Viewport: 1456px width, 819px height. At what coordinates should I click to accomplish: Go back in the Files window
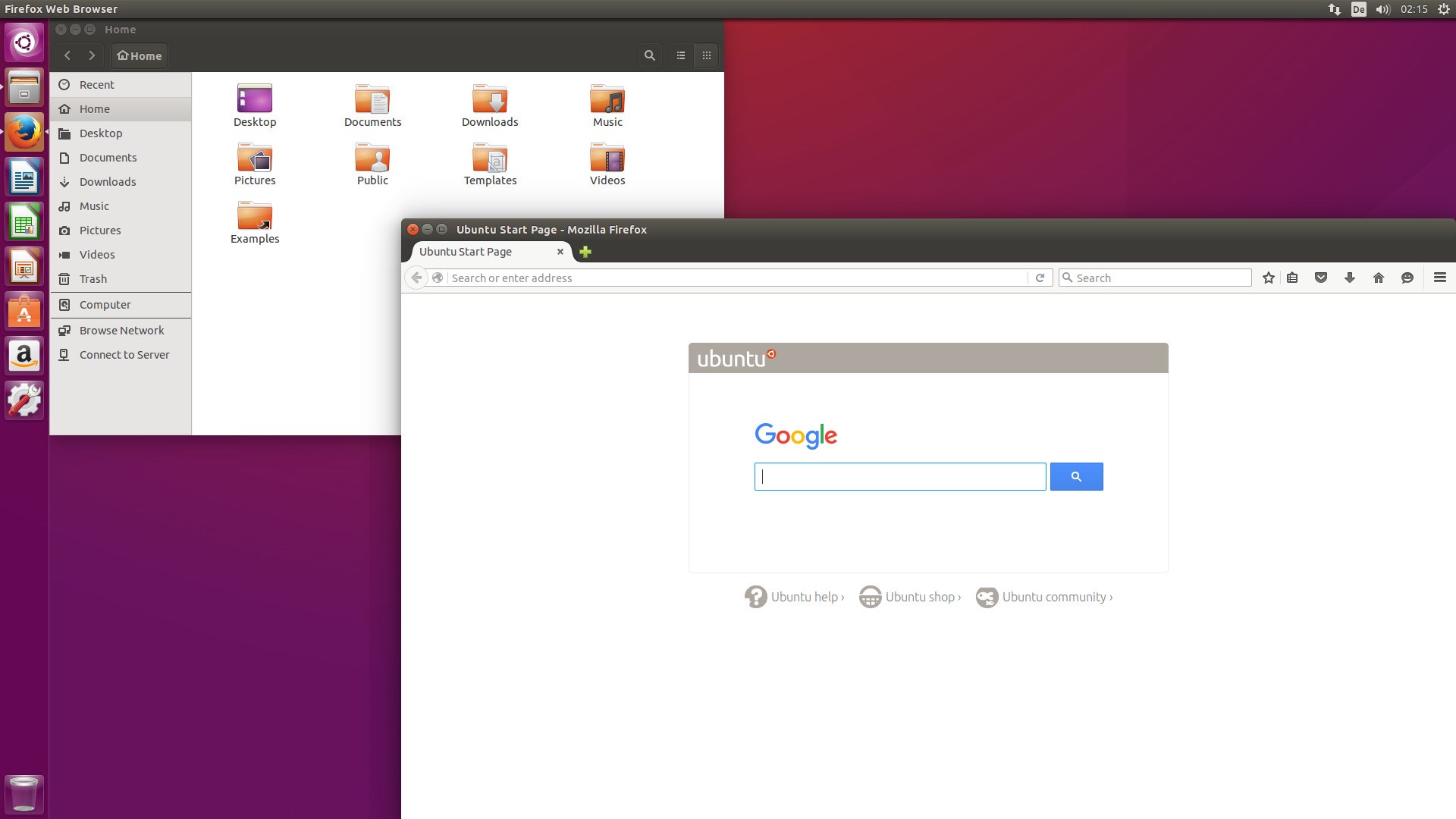pos(67,55)
